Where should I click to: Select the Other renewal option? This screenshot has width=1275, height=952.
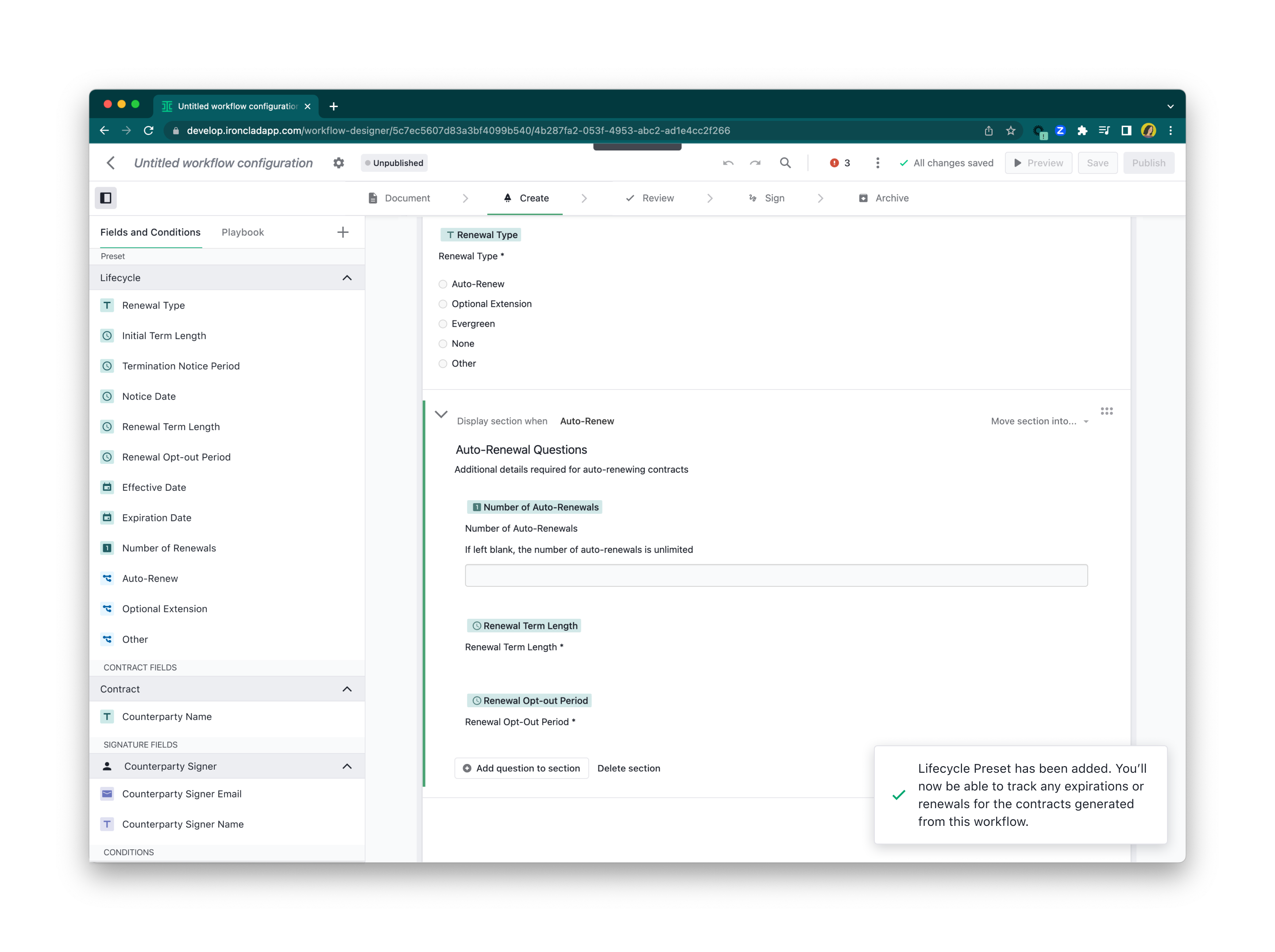click(443, 364)
